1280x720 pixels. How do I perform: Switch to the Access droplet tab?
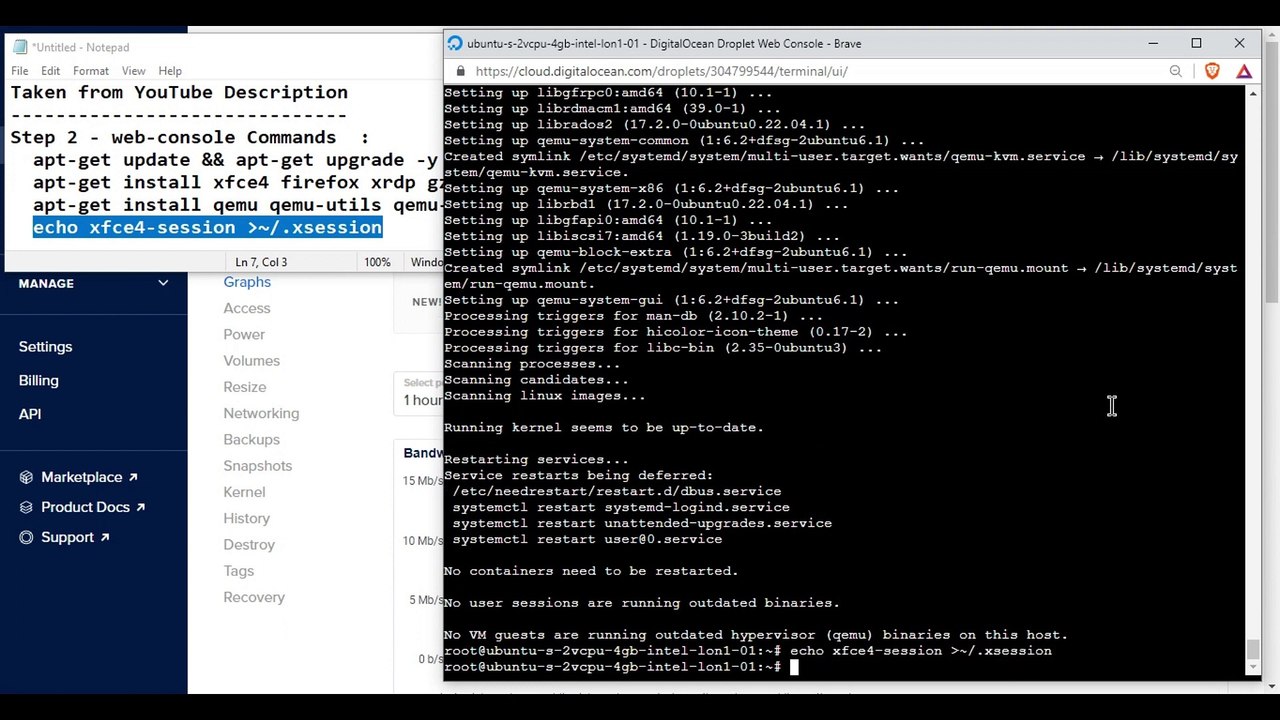pyautogui.click(x=247, y=308)
